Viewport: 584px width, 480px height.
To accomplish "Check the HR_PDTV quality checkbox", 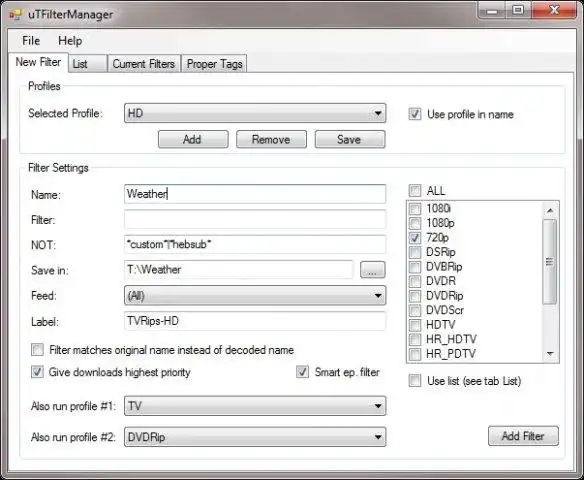I will tap(415, 354).
